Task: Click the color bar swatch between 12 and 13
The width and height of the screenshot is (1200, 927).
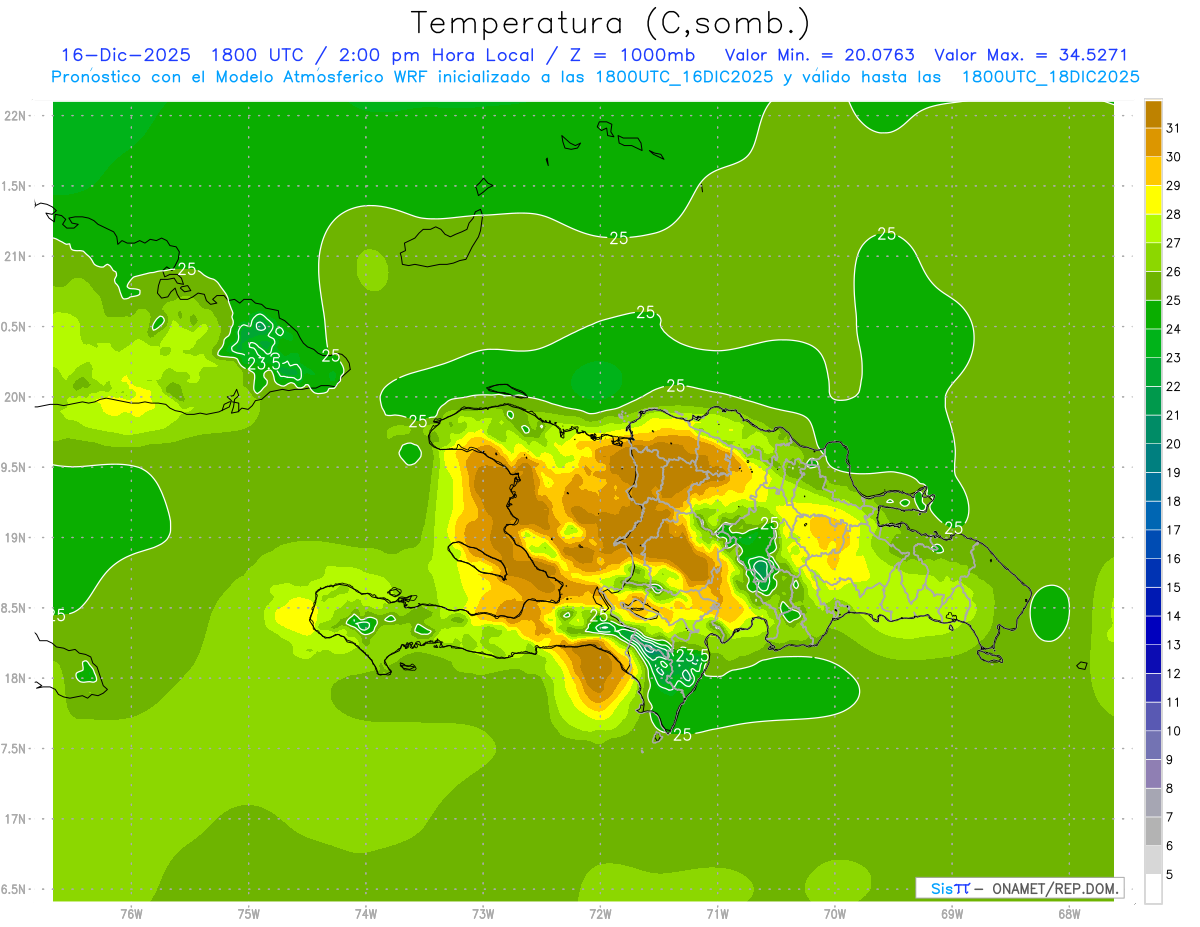Action: point(1153,659)
